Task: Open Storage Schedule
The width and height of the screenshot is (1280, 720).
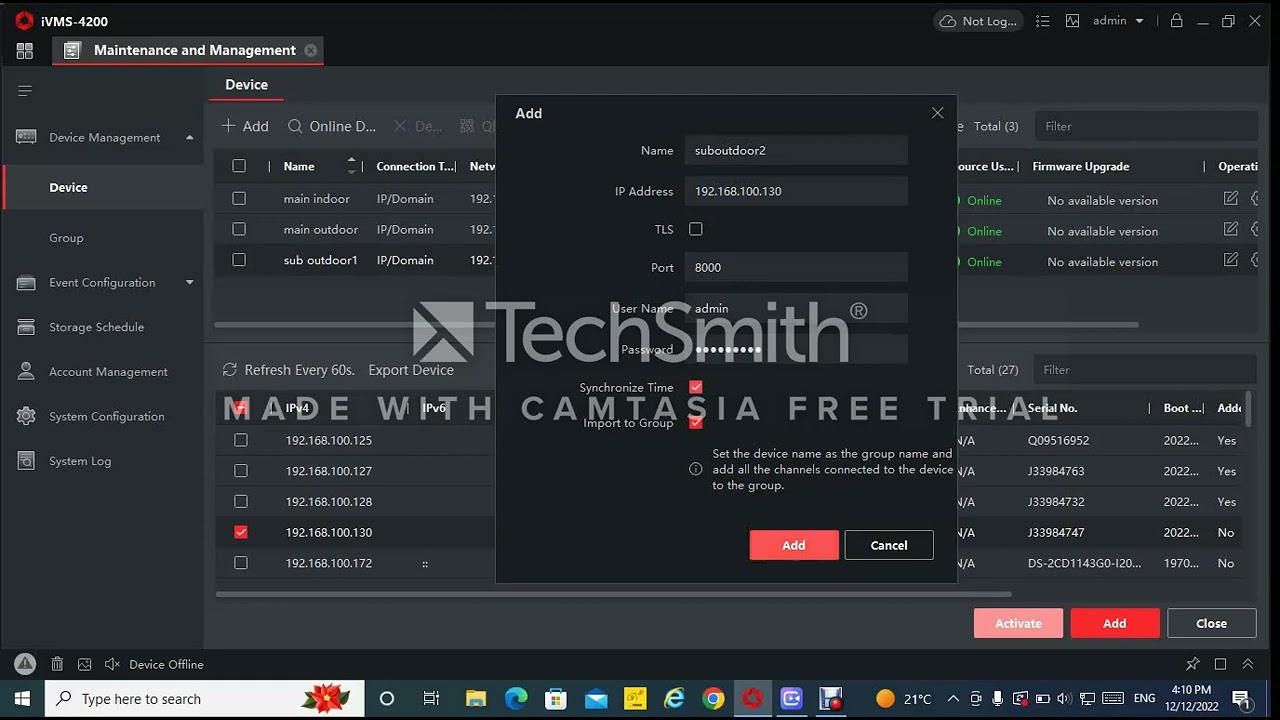Action: point(96,327)
